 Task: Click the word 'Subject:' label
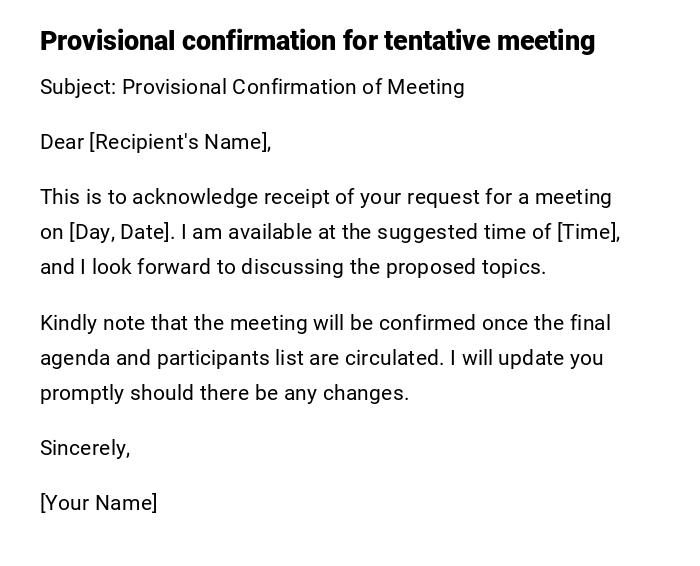click(78, 87)
